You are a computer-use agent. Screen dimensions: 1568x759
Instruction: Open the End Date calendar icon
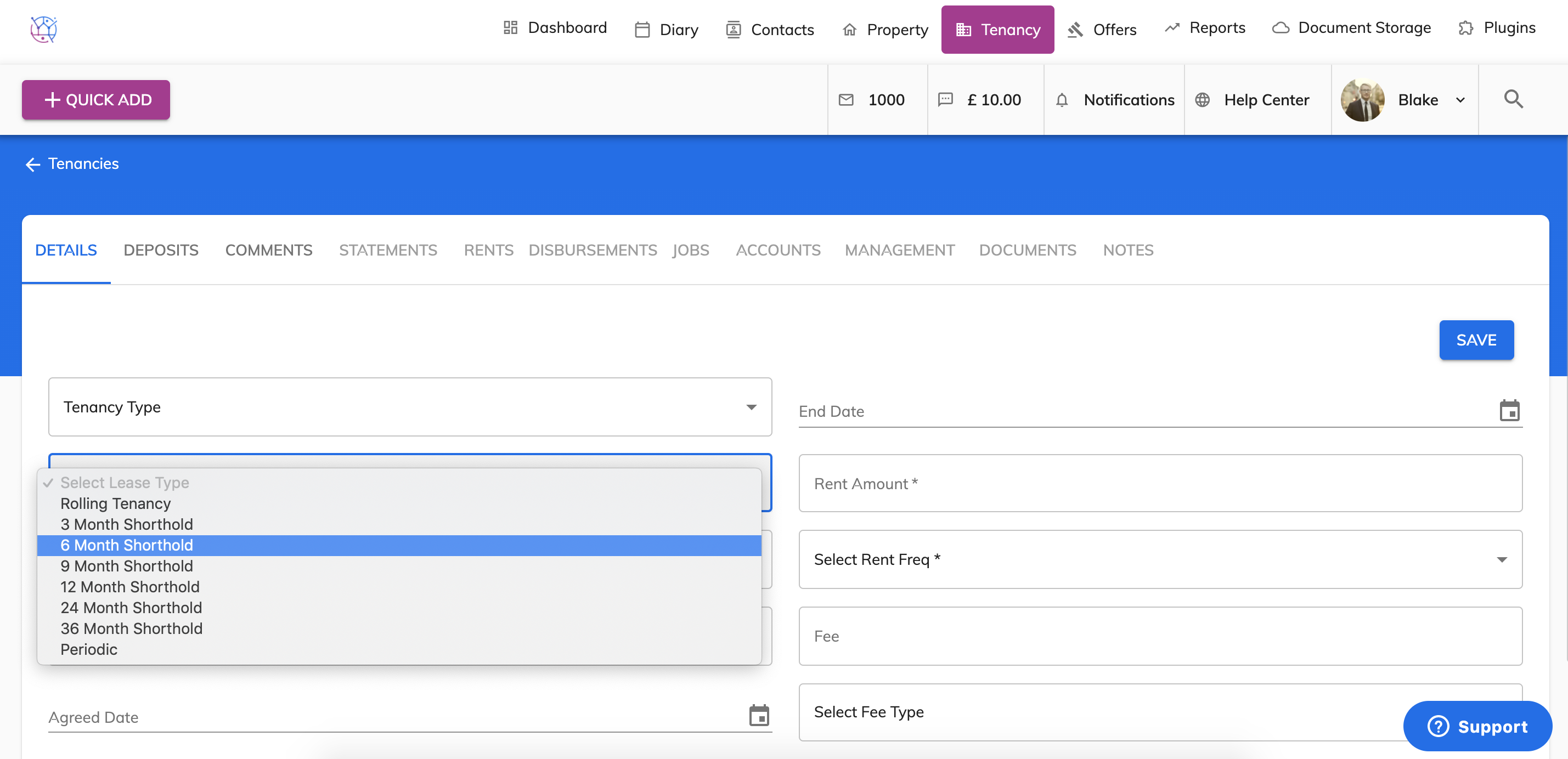click(x=1509, y=411)
